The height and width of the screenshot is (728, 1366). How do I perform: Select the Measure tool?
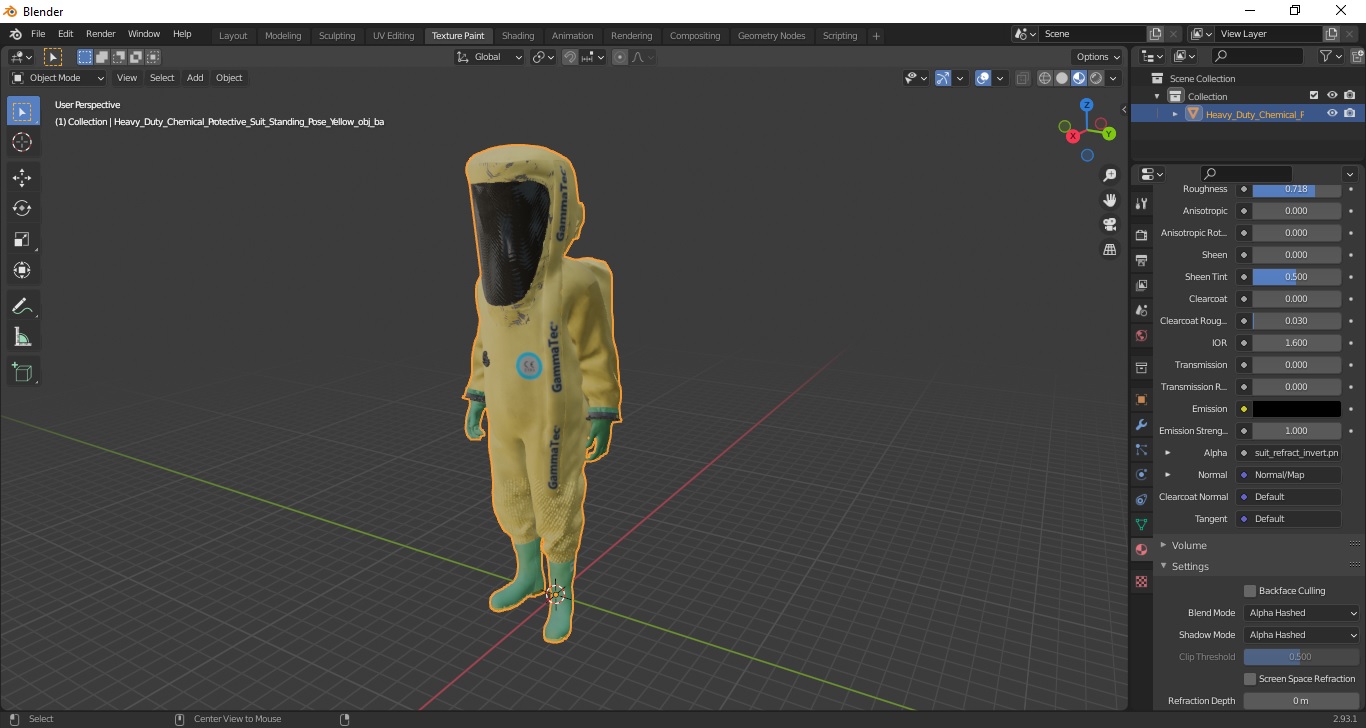[x=22, y=337]
